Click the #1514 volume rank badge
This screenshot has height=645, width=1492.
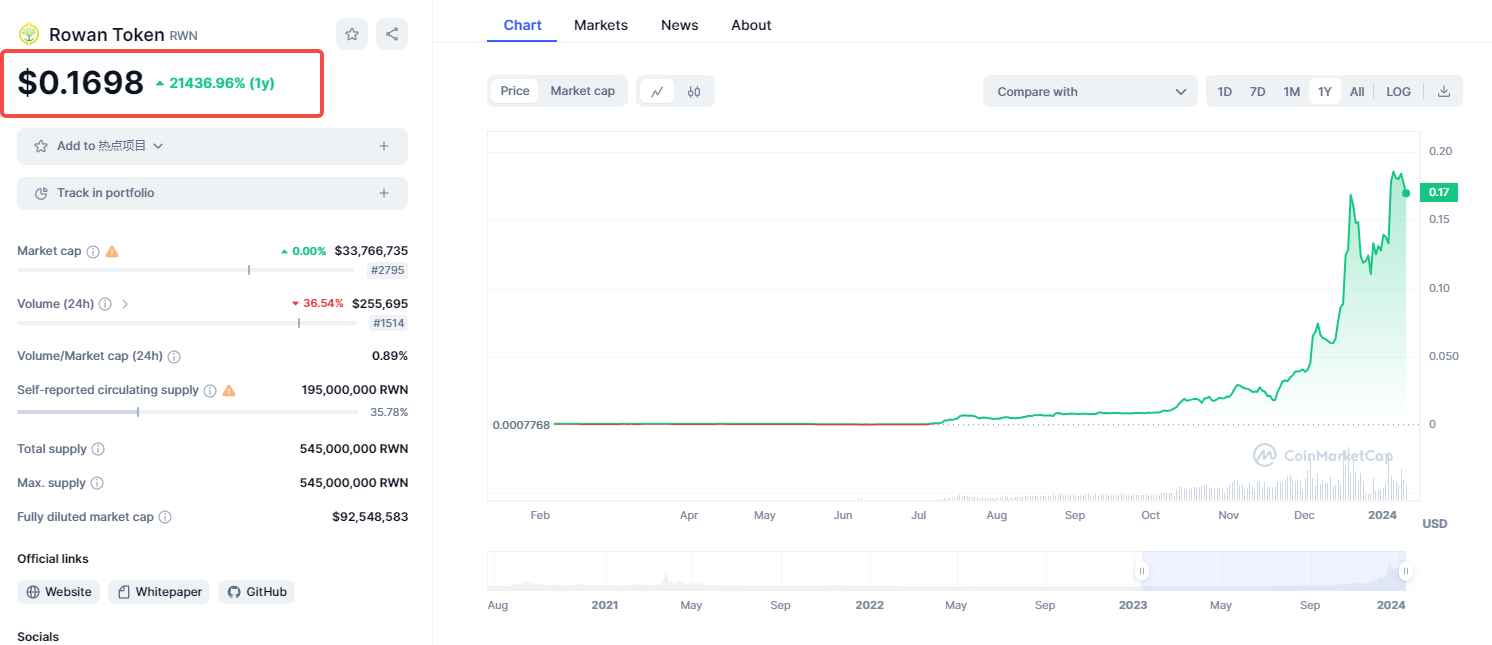coord(388,323)
